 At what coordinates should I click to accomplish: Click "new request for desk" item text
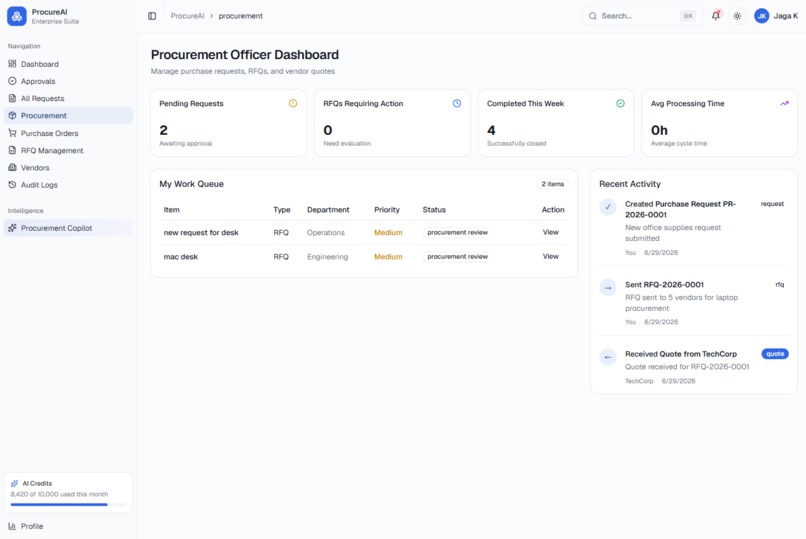click(x=201, y=232)
